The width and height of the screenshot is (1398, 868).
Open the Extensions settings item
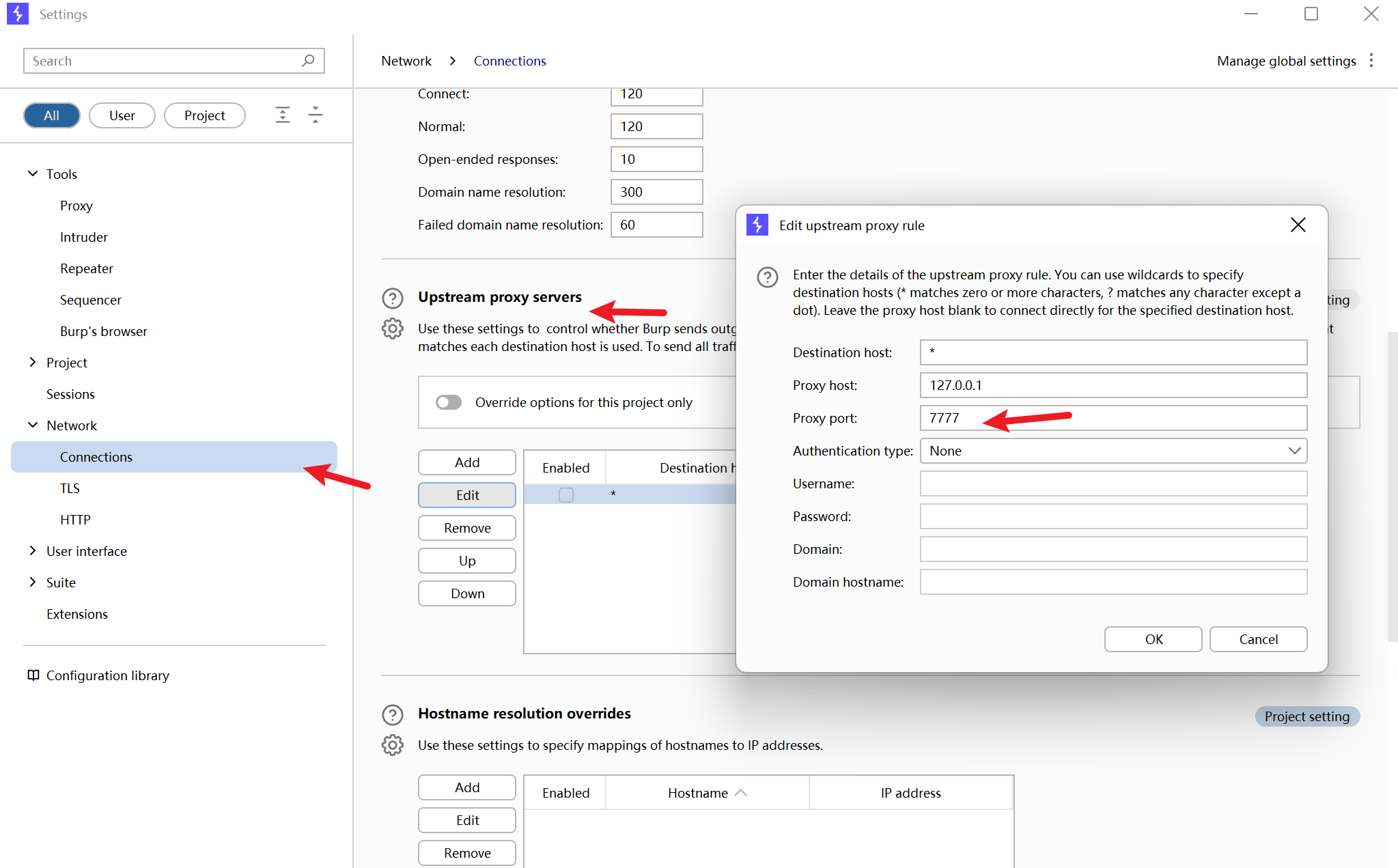click(77, 614)
